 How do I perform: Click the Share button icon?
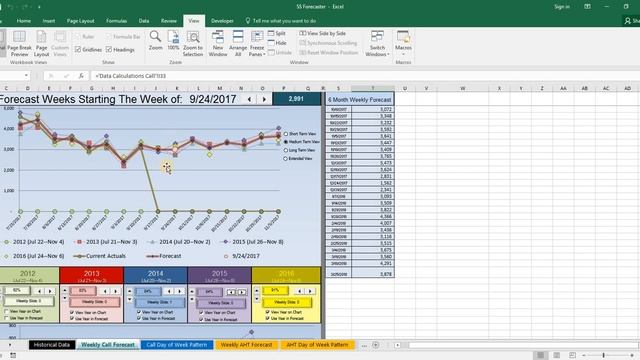pos(627,21)
